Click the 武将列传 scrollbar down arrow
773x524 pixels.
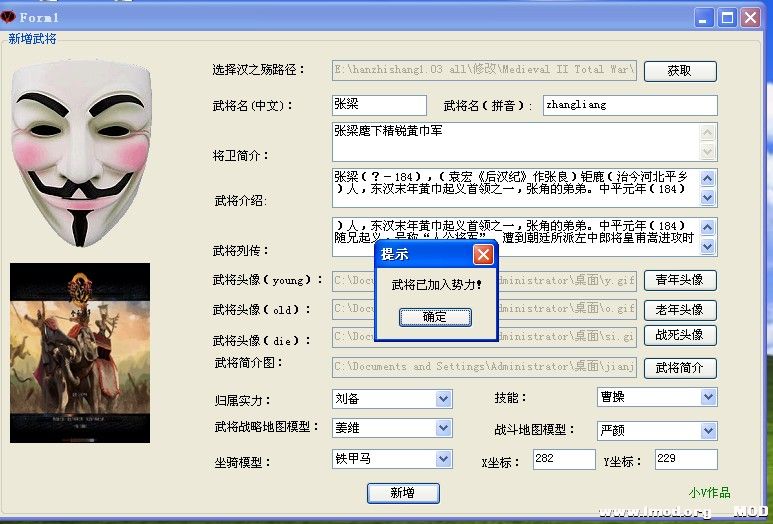click(707, 246)
